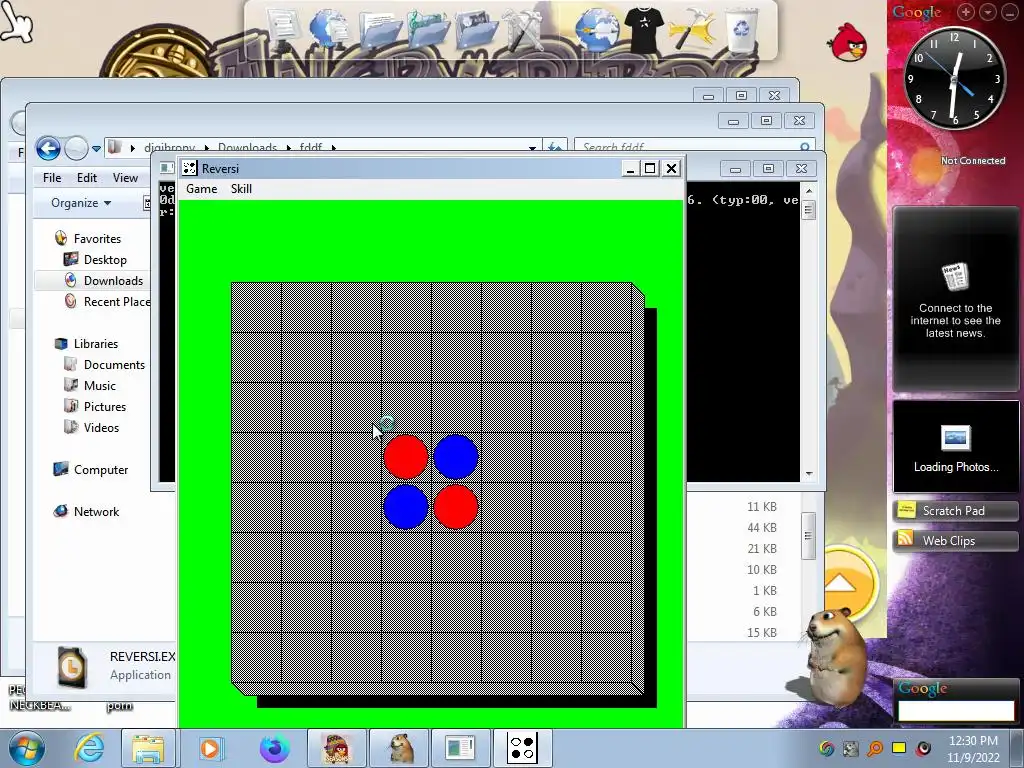
Task: Open the Organize dropdown in Explorer
Action: pos(81,203)
